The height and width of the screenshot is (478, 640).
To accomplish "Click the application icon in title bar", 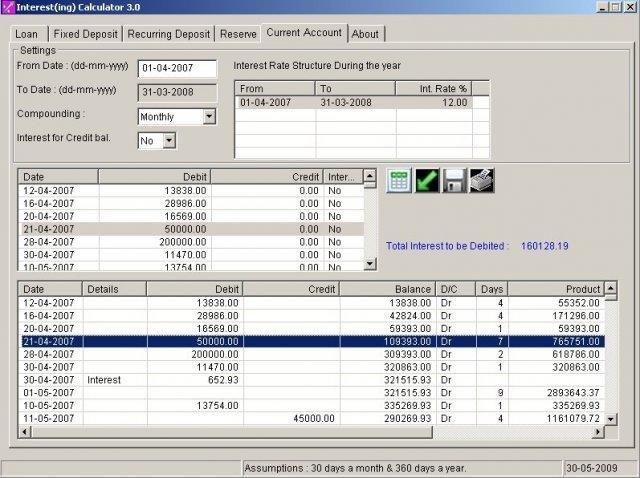I will [9, 8].
